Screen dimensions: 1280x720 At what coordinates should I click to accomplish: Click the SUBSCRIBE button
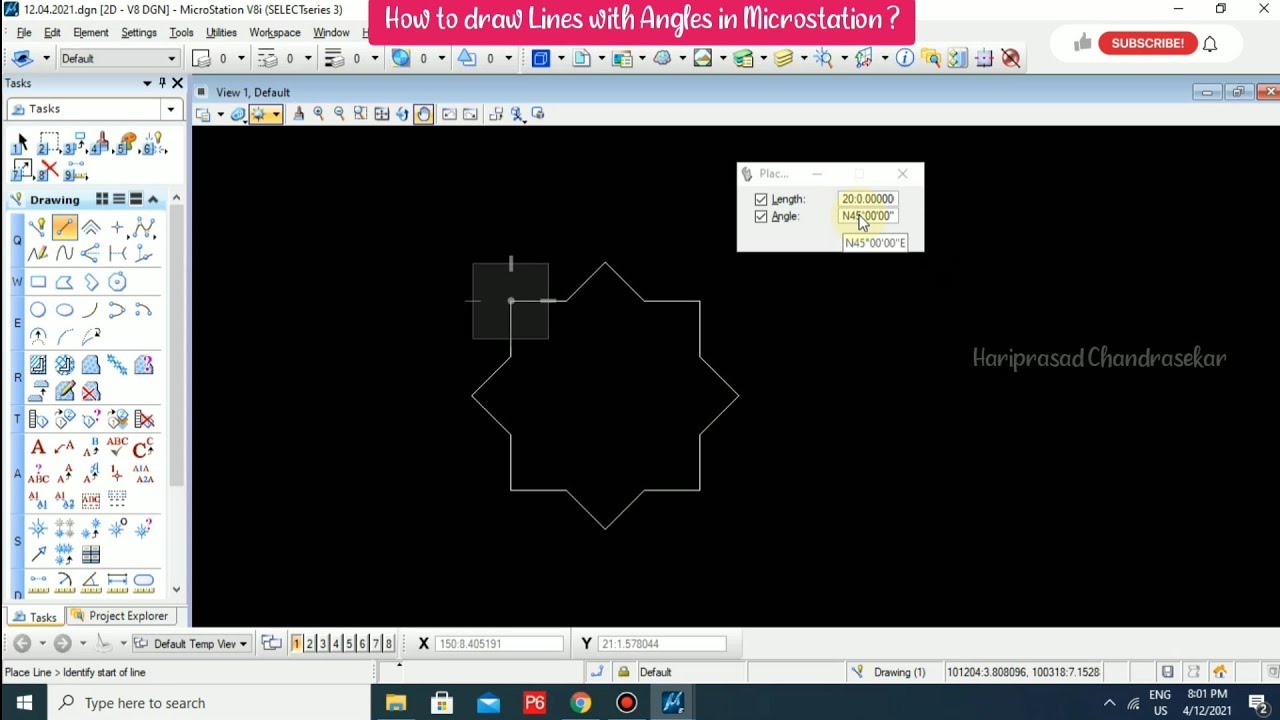(1147, 43)
